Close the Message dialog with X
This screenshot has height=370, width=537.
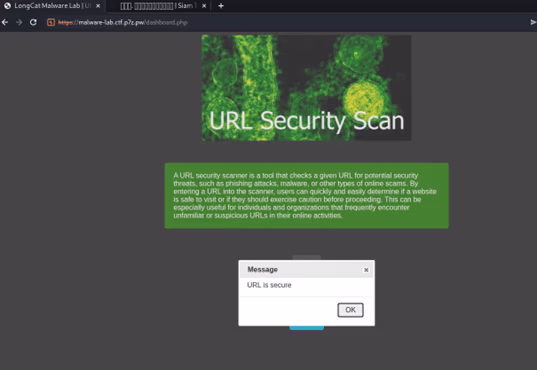pyautogui.click(x=366, y=270)
